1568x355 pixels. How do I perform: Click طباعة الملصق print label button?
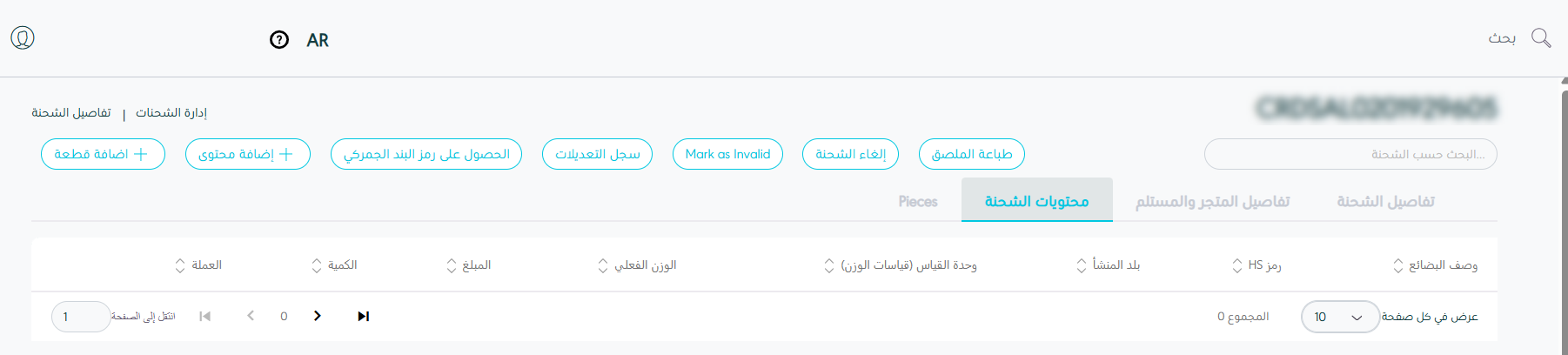point(971,154)
